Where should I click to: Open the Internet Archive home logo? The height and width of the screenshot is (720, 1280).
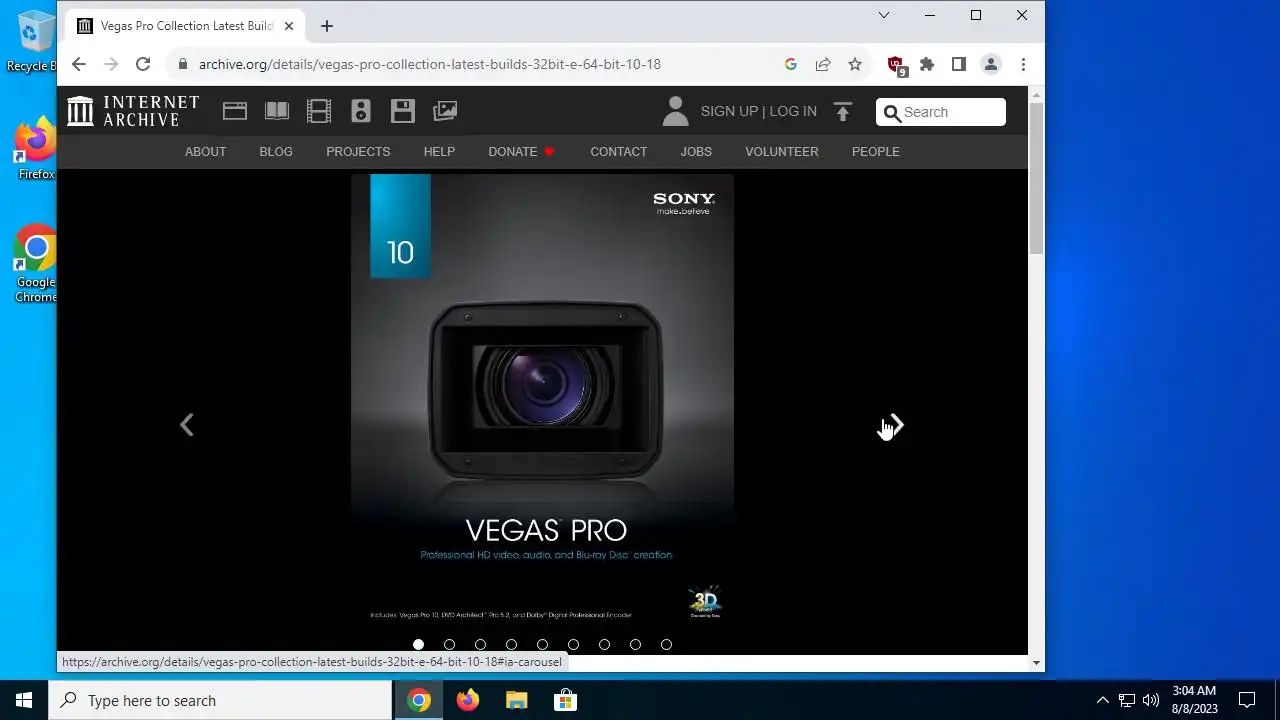click(133, 111)
